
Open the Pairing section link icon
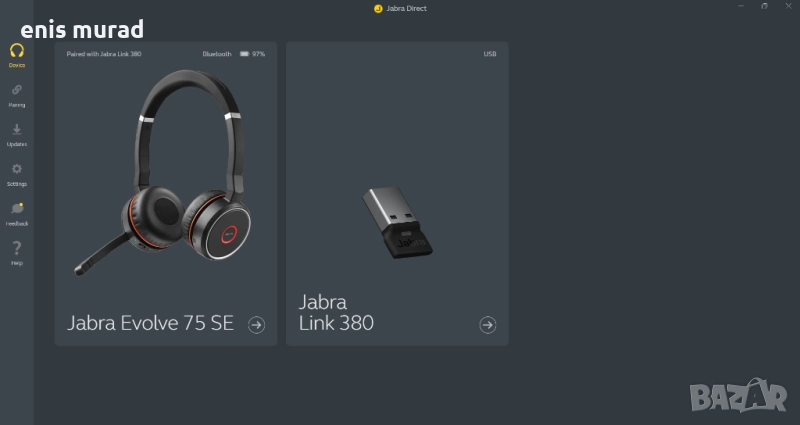click(17, 90)
